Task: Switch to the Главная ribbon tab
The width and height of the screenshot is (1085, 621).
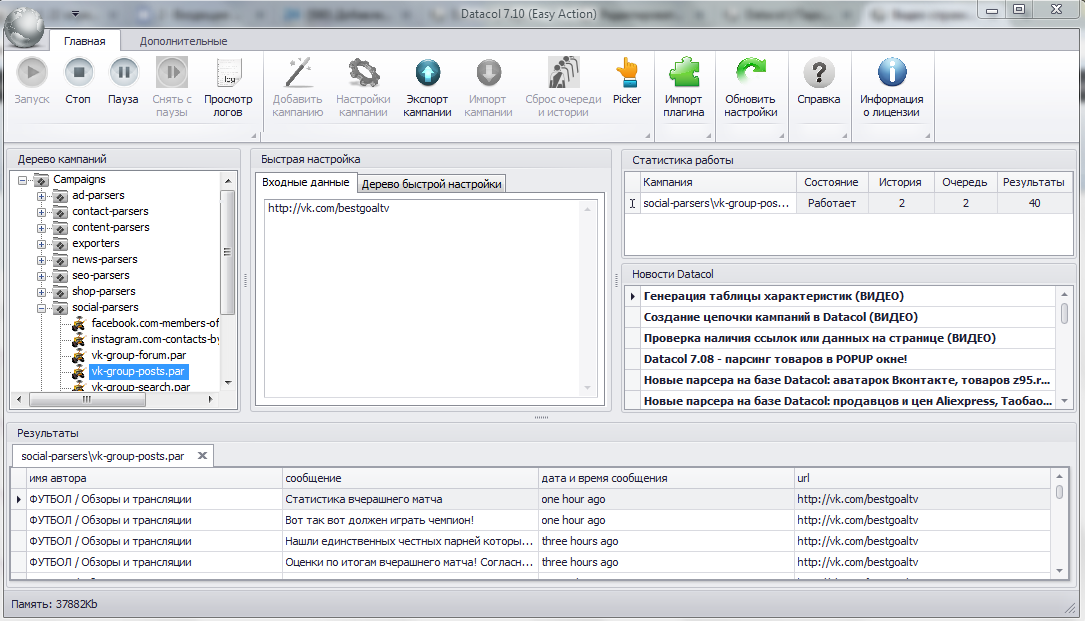Action: tap(84, 41)
